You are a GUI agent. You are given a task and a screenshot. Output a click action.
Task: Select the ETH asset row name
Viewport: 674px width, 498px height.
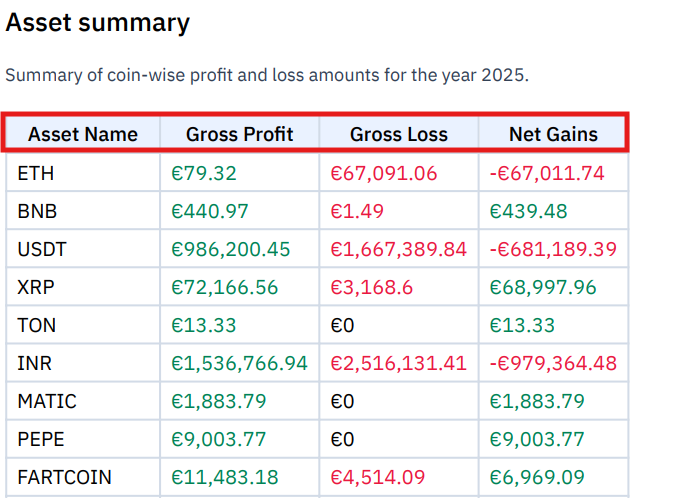[36, 174]
